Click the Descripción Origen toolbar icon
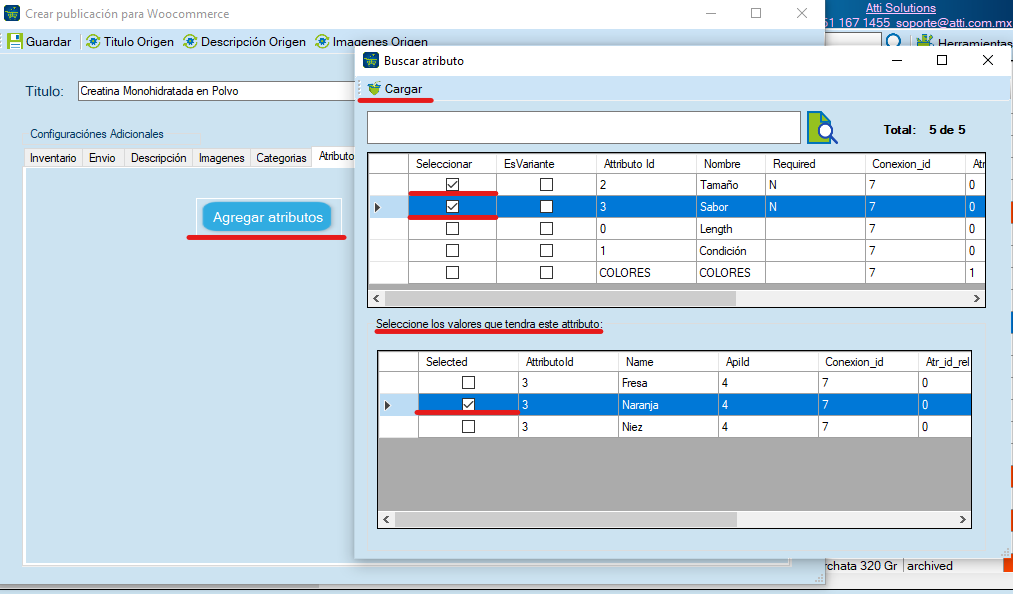This screenshot has width=1013, height=594. pos(190,41)
